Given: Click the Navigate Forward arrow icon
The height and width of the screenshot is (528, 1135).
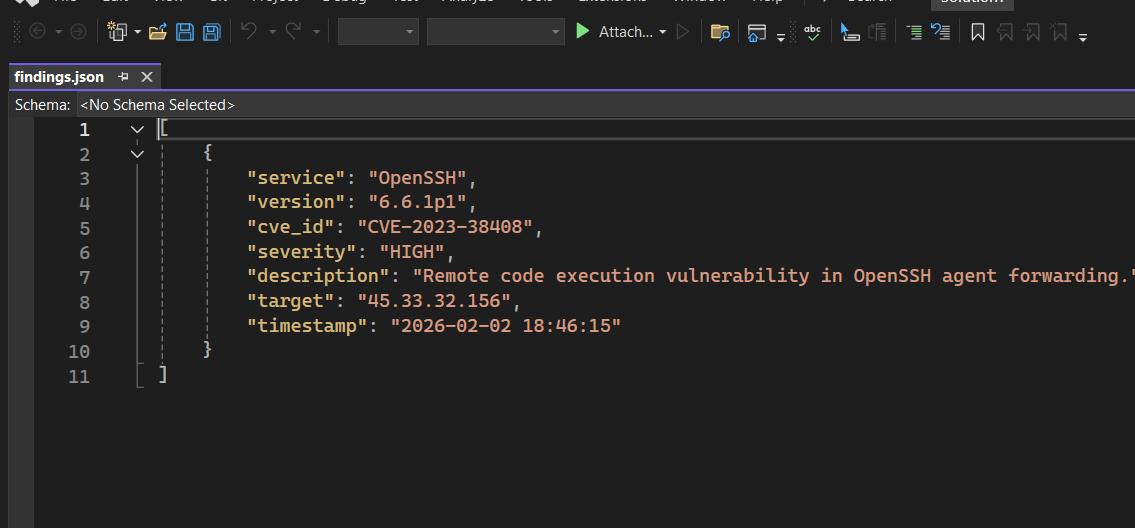Looking at the screenshot, I should click(x=78, y=32).
